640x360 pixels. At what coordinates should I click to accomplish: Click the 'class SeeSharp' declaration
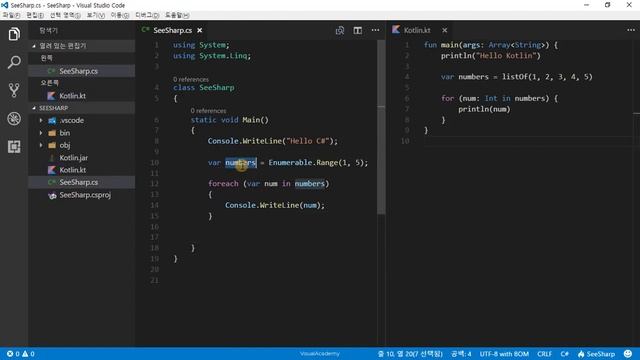coord(204,87)
